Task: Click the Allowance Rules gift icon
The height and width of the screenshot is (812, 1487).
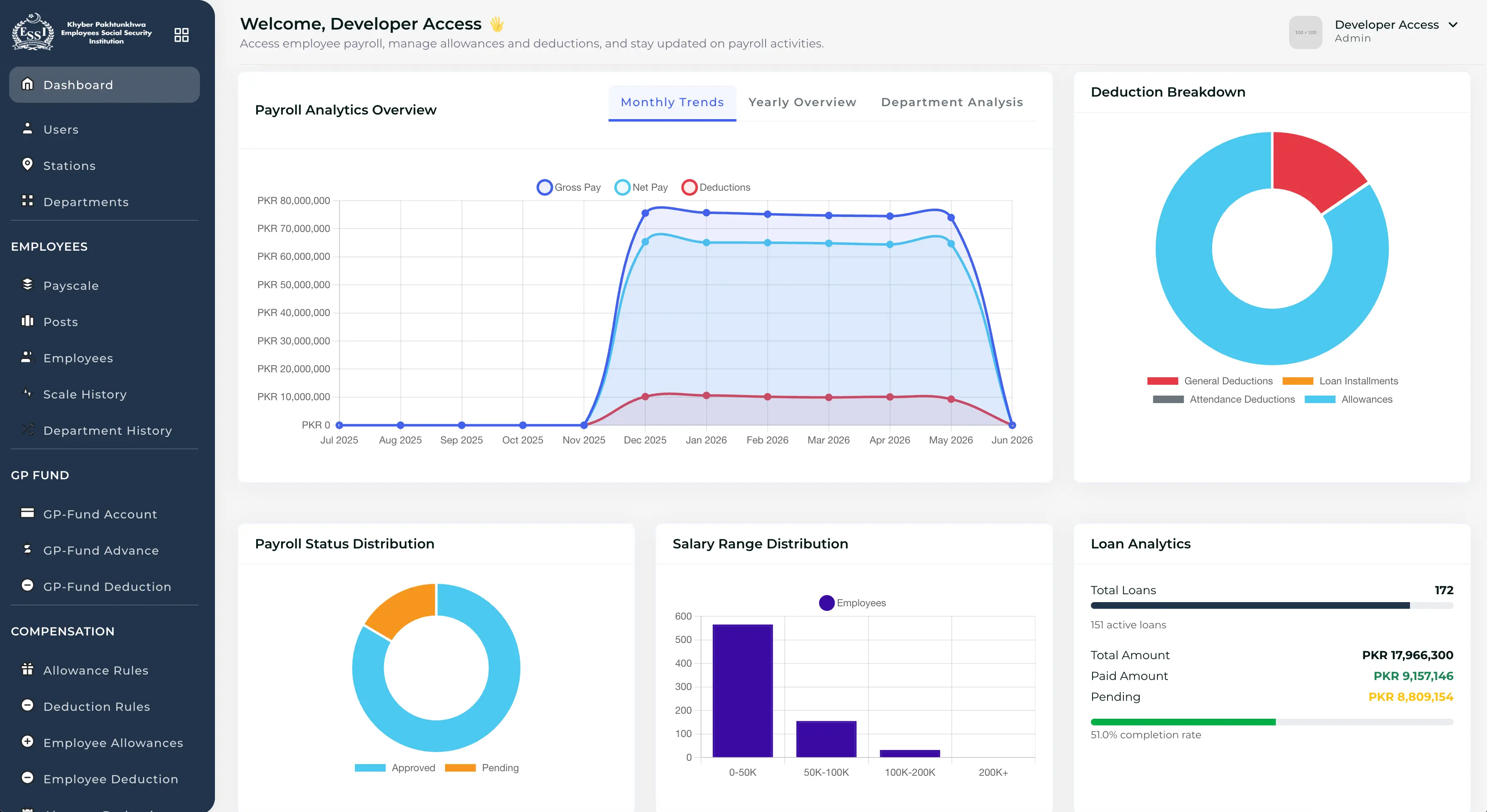Action: [x=27, y=669]
